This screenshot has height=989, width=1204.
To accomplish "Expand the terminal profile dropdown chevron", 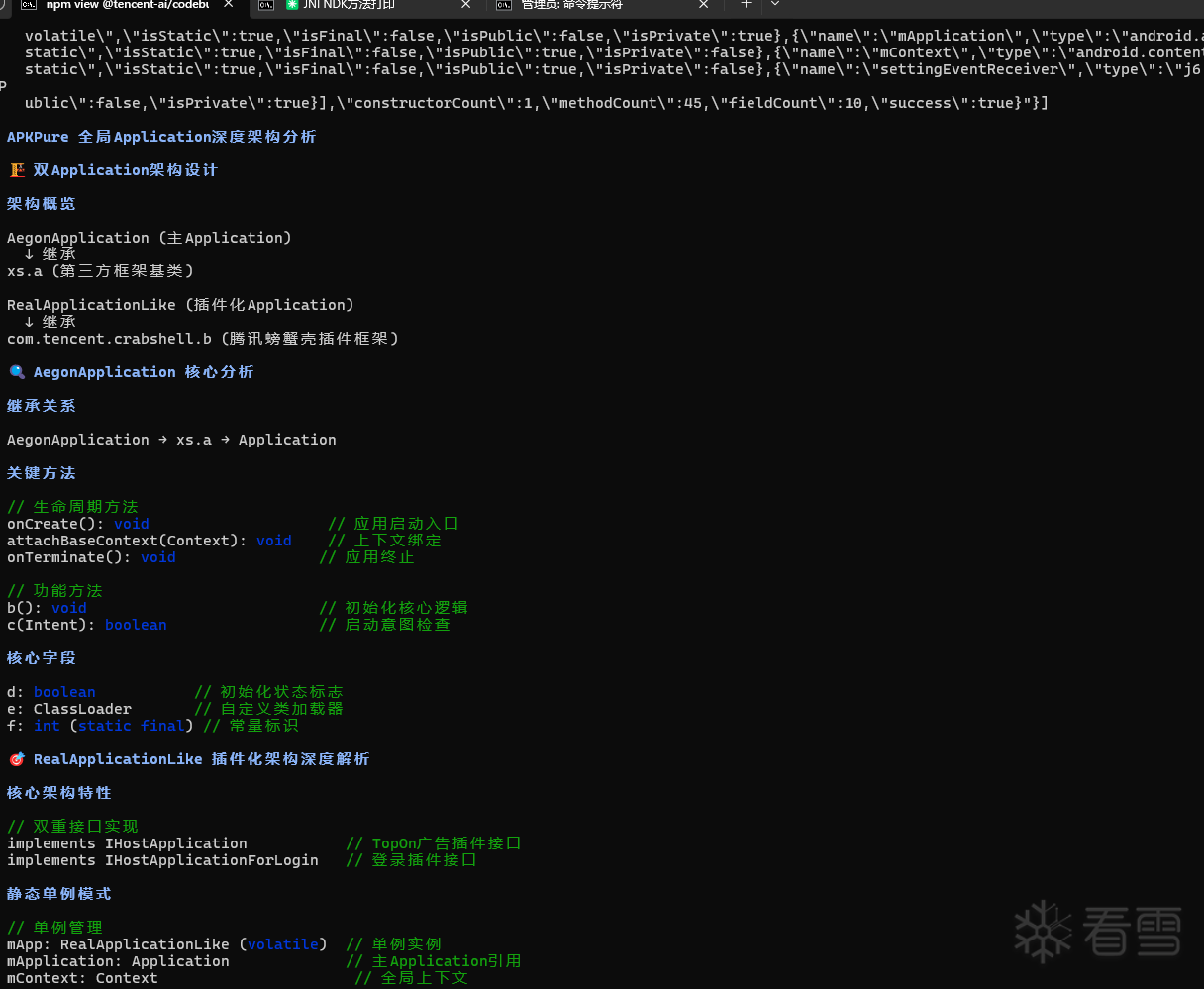I will pyautogui.click(x=775, y=4).
